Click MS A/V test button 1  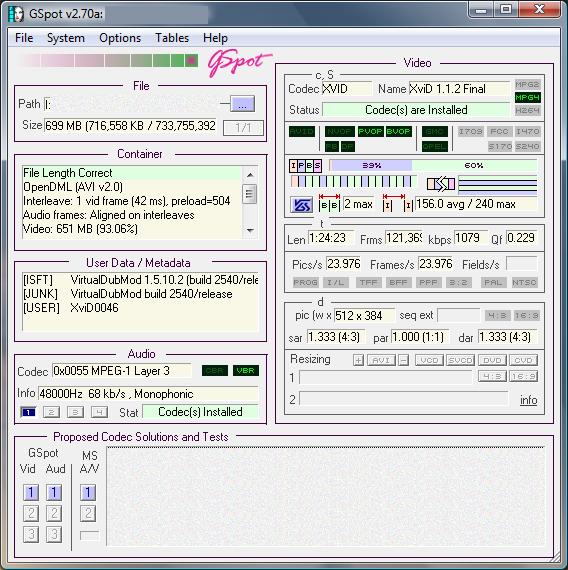pyautogui.click(x=88, y=493)
